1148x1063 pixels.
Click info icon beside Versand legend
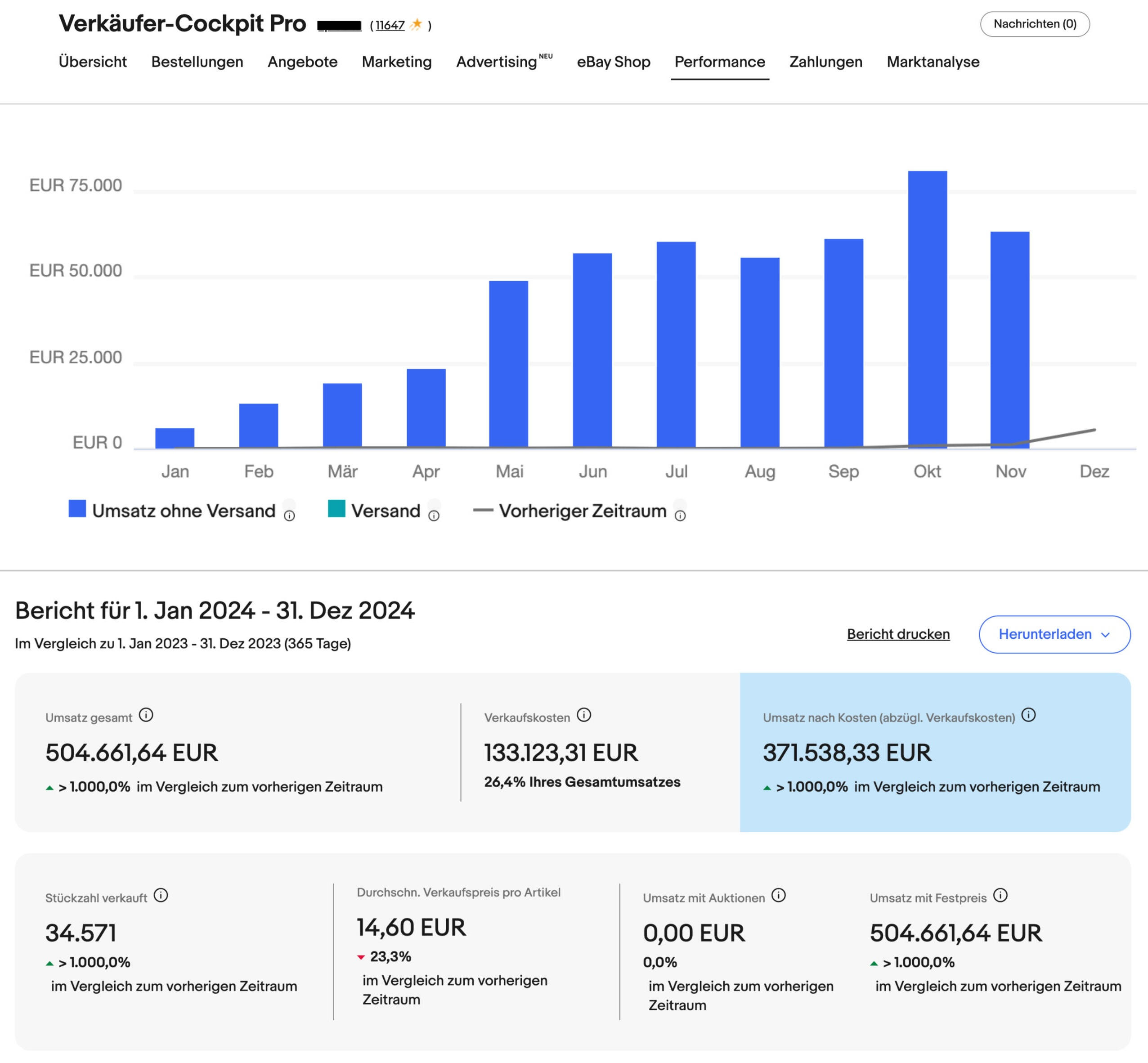(x=434, y=516)
